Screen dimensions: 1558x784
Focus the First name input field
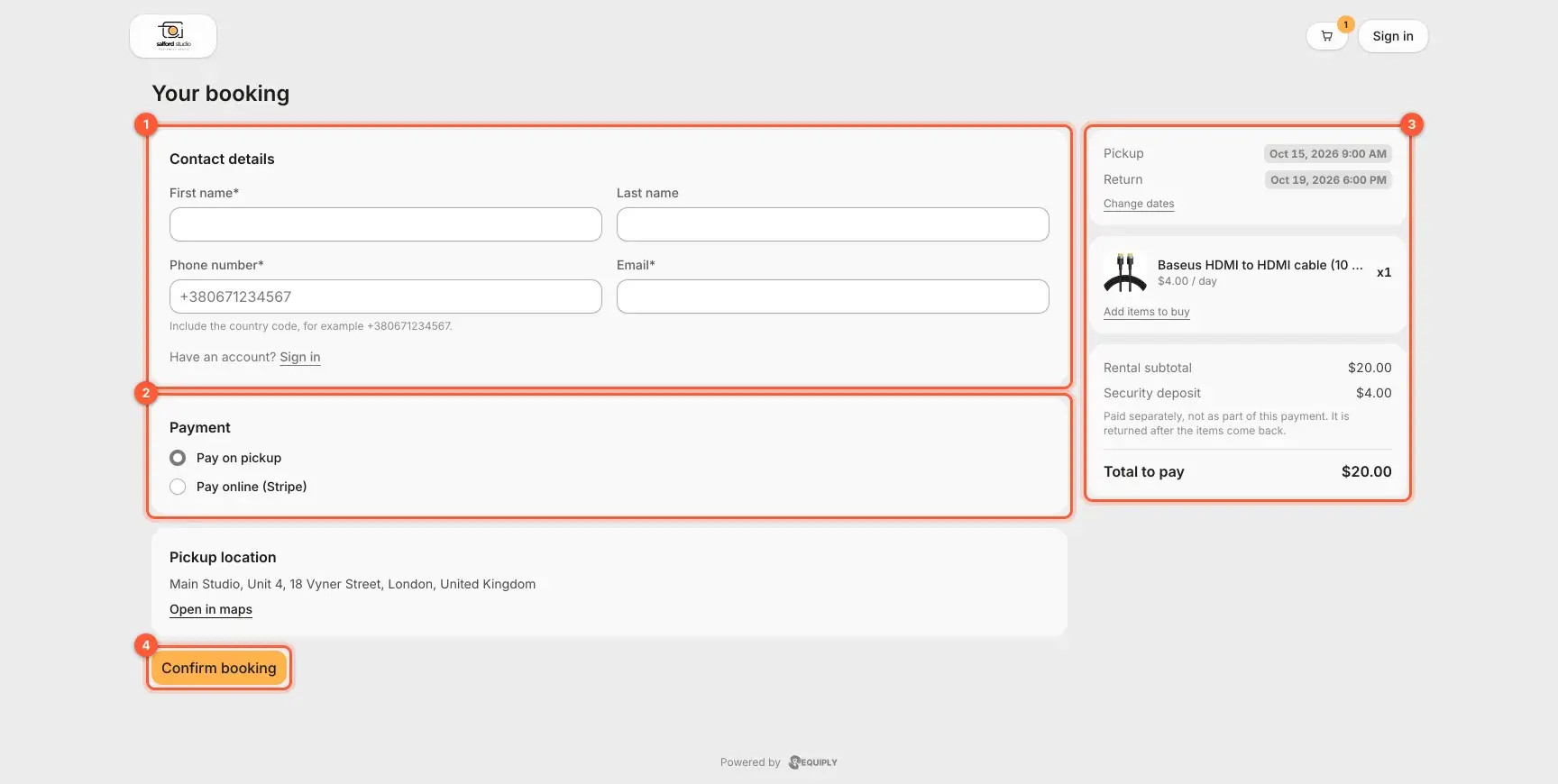pyautogui.click(x=386, y=224)
